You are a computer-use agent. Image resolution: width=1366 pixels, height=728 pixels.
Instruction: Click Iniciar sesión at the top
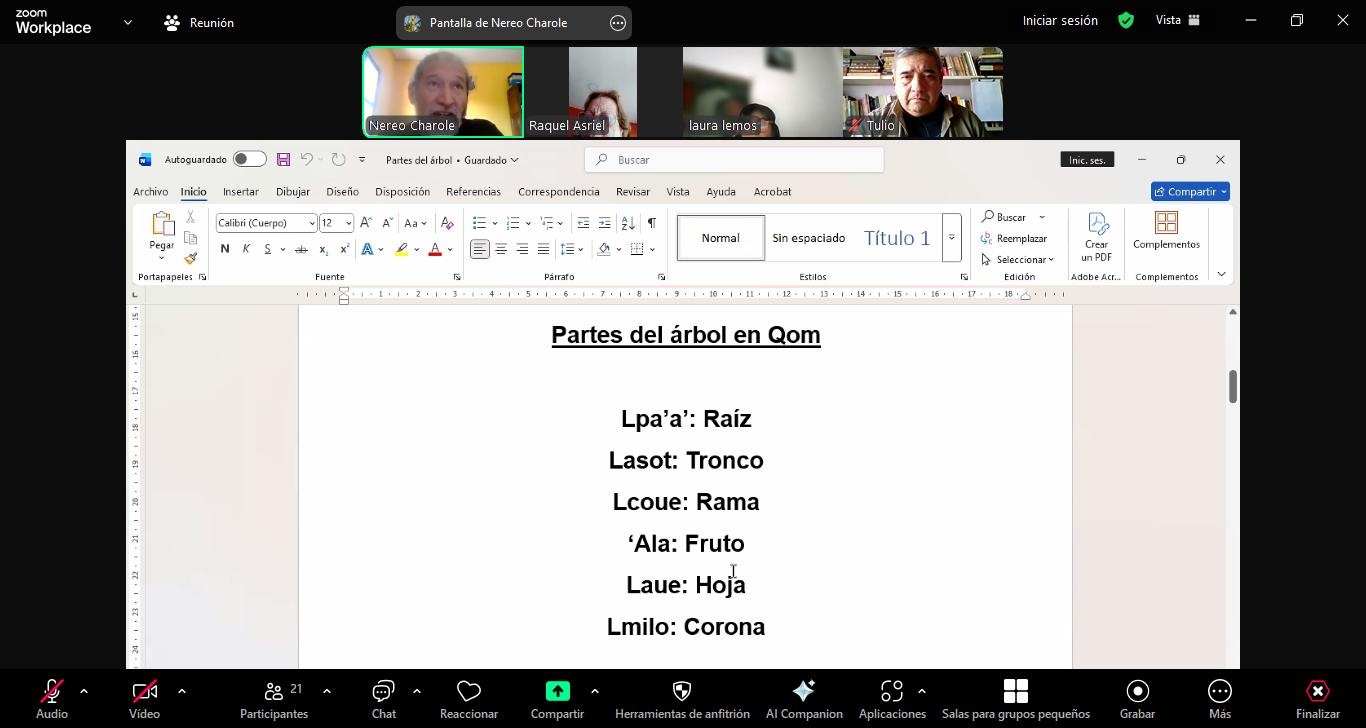[1060, 20]
